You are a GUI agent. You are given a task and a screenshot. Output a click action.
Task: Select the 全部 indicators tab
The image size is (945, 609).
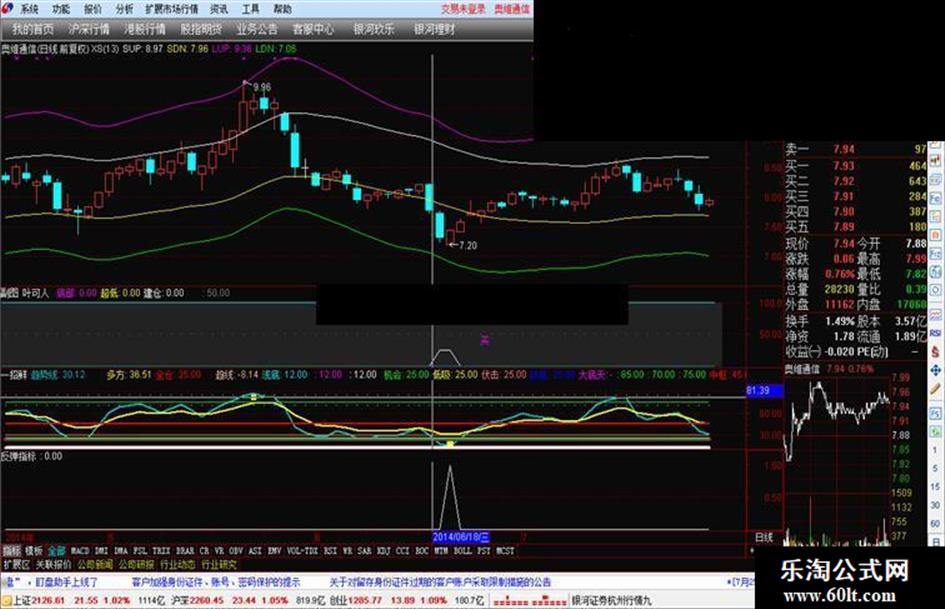click(56, 551)
